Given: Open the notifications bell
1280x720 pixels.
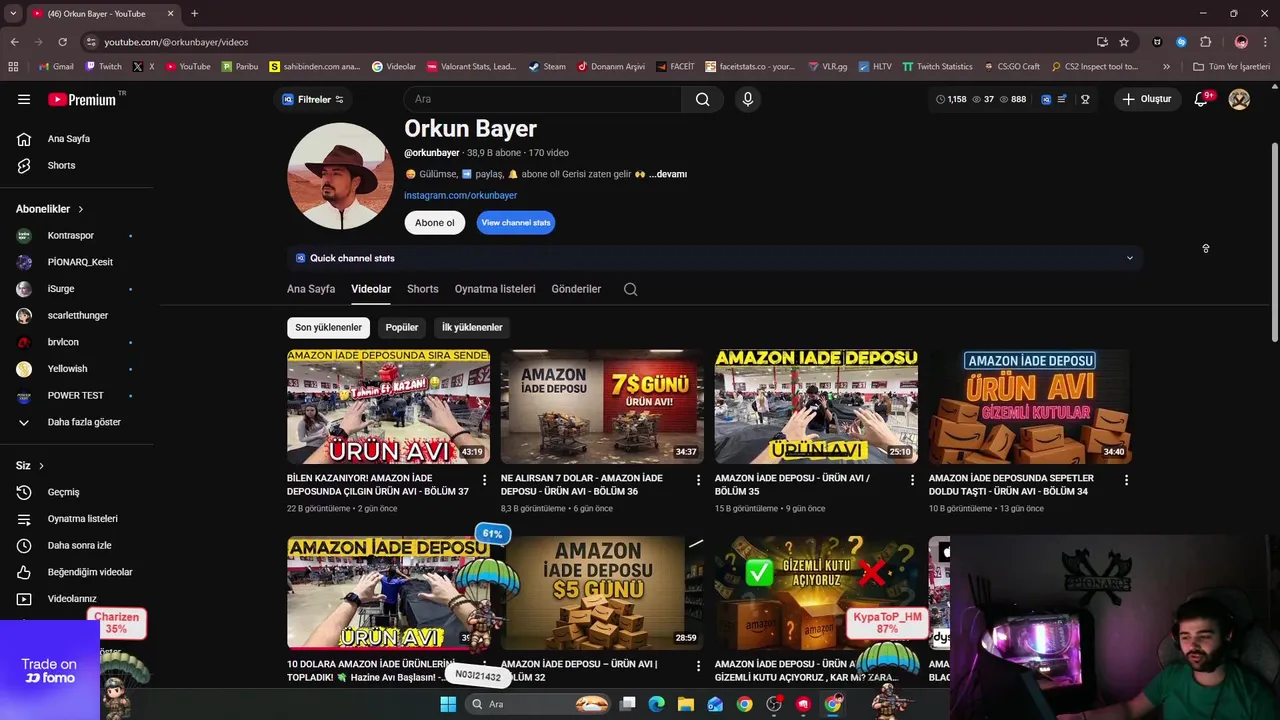Looking at the screenshot, I should coord(1201,99).
